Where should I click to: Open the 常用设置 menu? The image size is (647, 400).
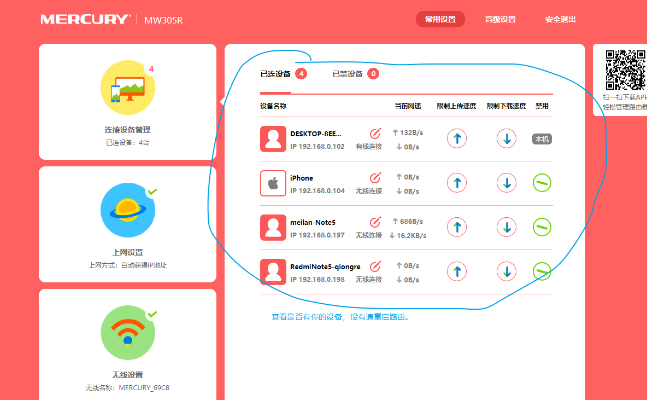440,19
